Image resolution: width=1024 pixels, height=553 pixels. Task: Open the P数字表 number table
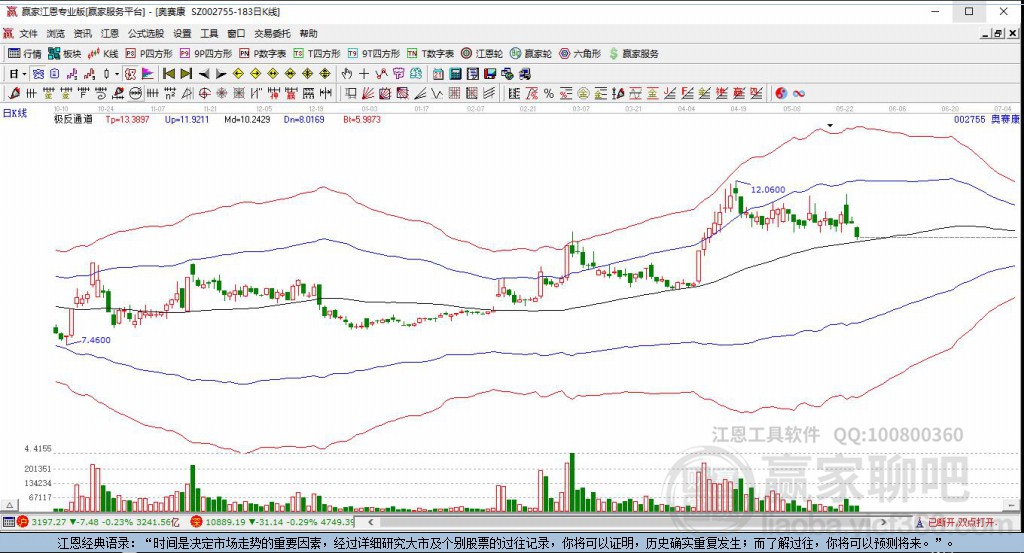(263, 54)
